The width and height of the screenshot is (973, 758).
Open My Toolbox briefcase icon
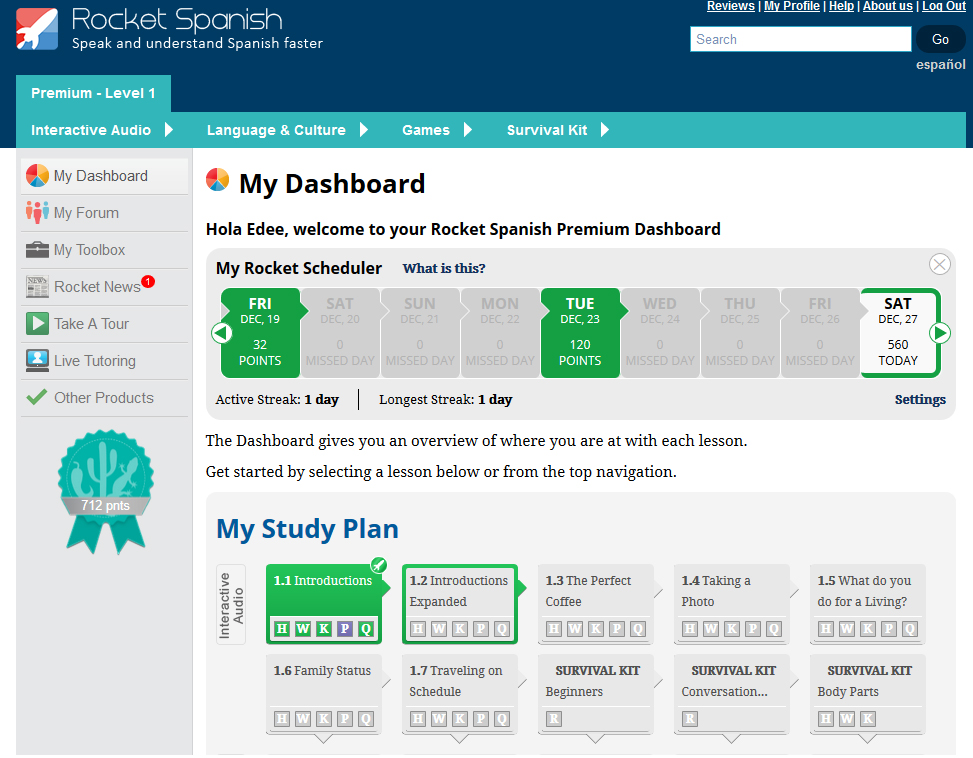tap(37, 249)
